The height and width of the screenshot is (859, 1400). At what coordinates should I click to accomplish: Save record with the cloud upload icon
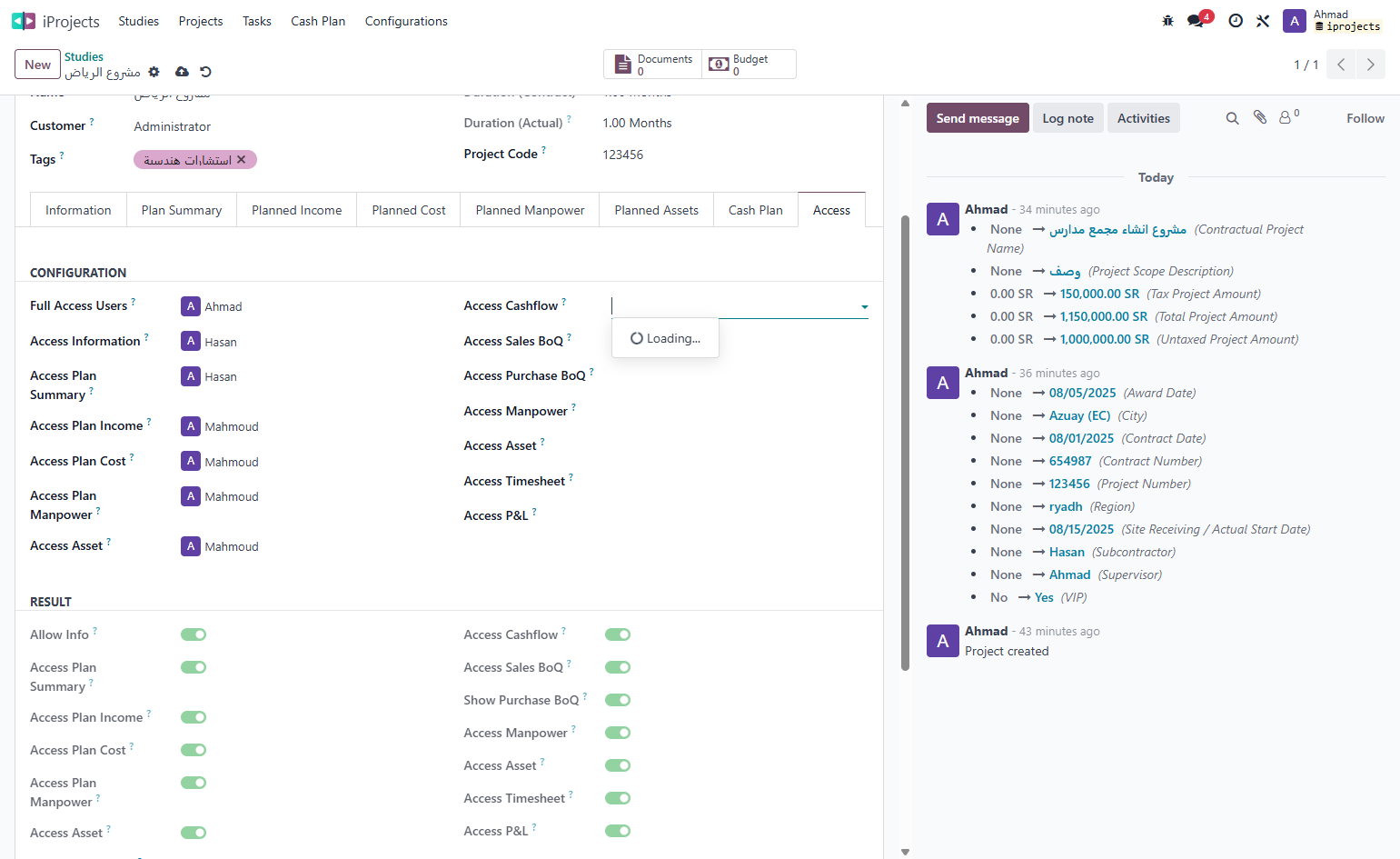182,72
